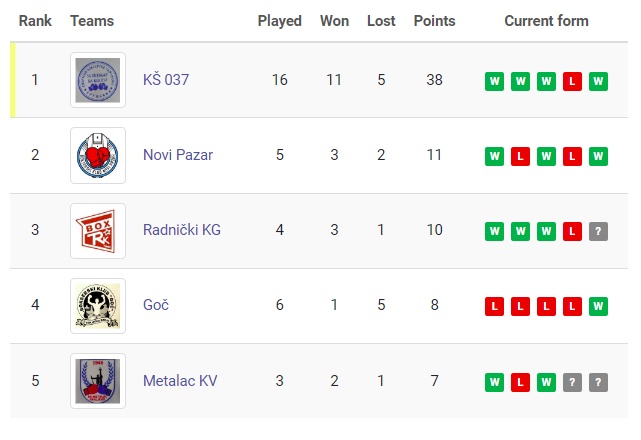Sort table by Points column header
Viewport: 641px width, 440px height.
(434, 21)
